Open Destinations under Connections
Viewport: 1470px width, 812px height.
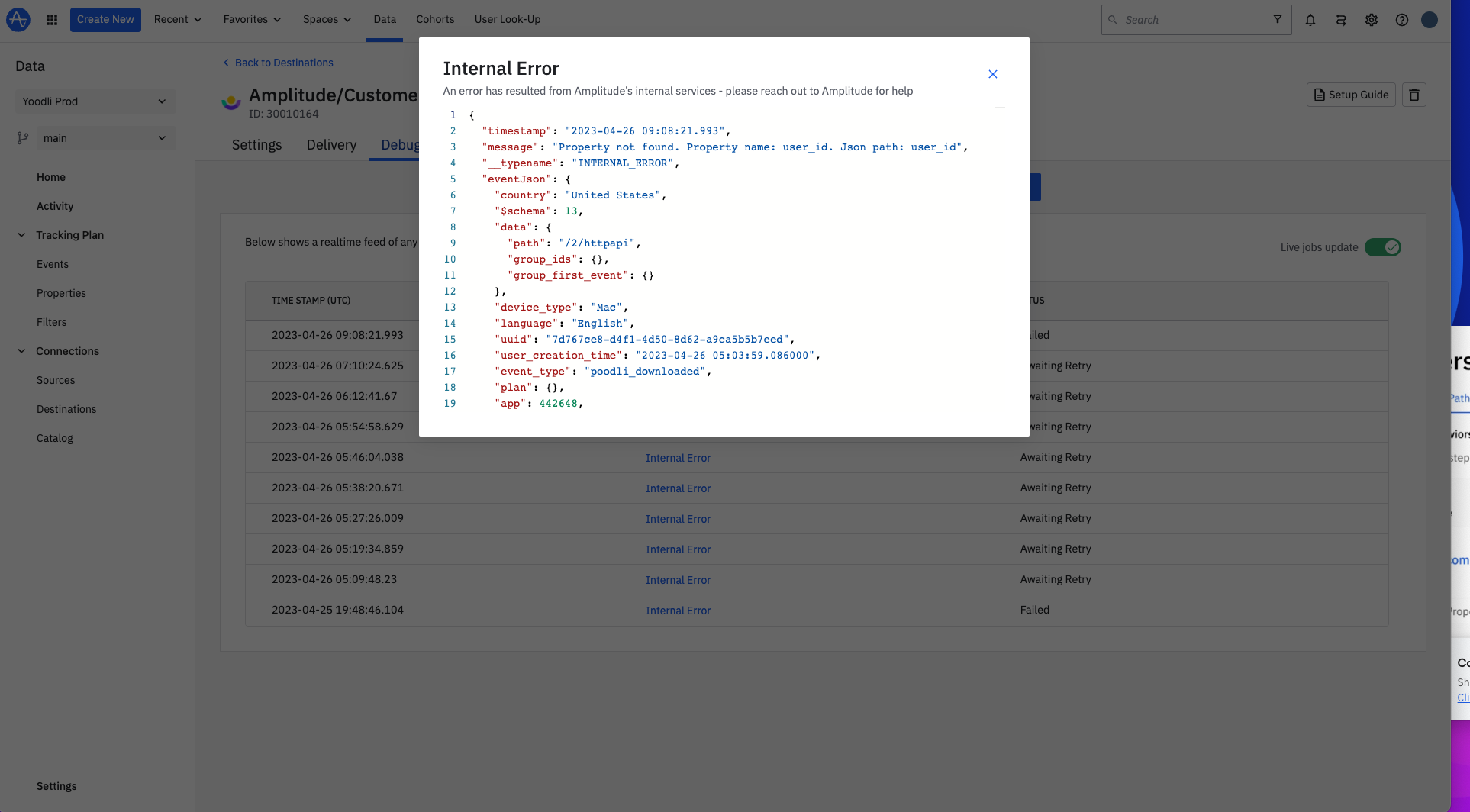(66, 409)
